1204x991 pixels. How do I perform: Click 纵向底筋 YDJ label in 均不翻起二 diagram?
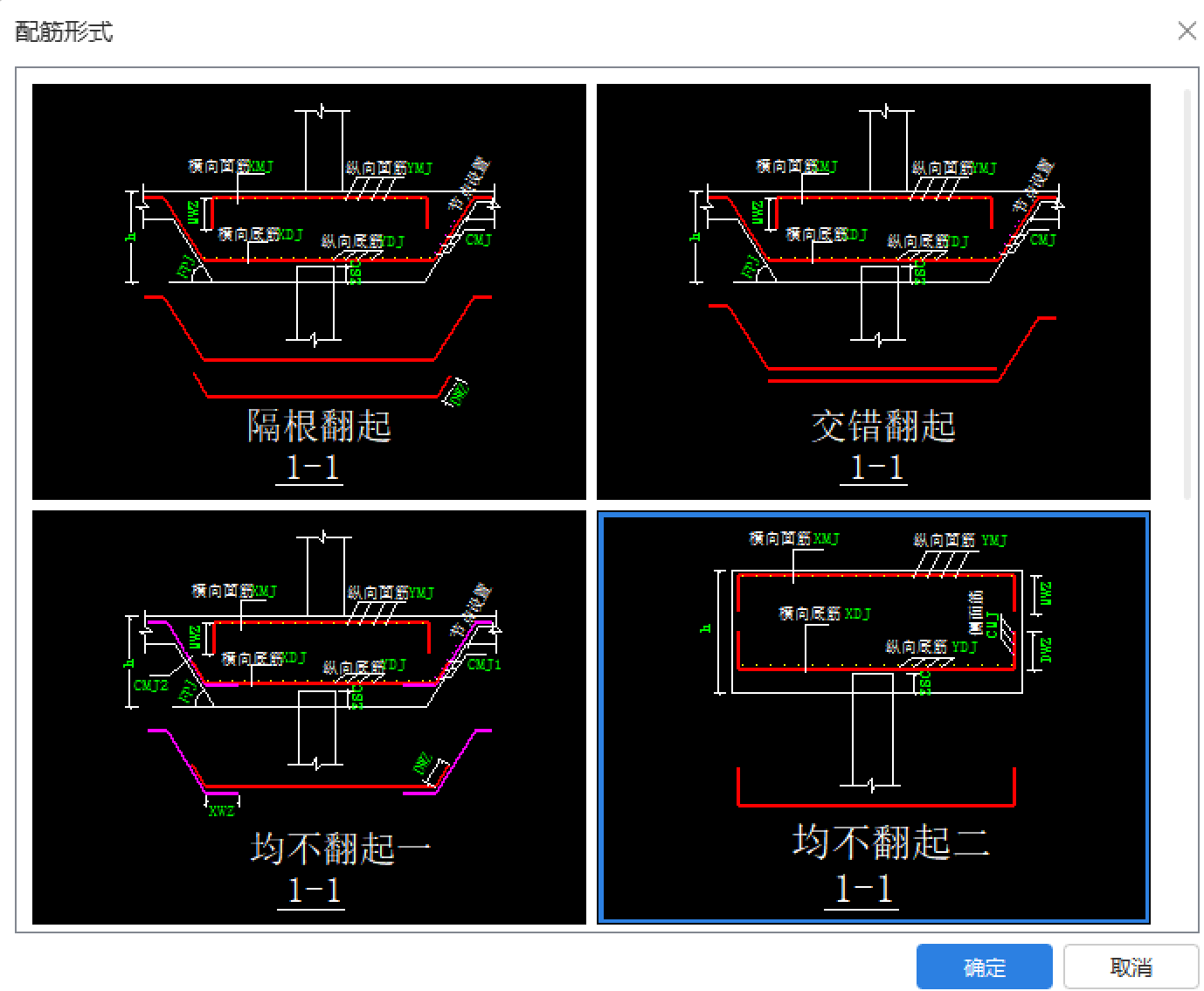(x=931, y=647)
